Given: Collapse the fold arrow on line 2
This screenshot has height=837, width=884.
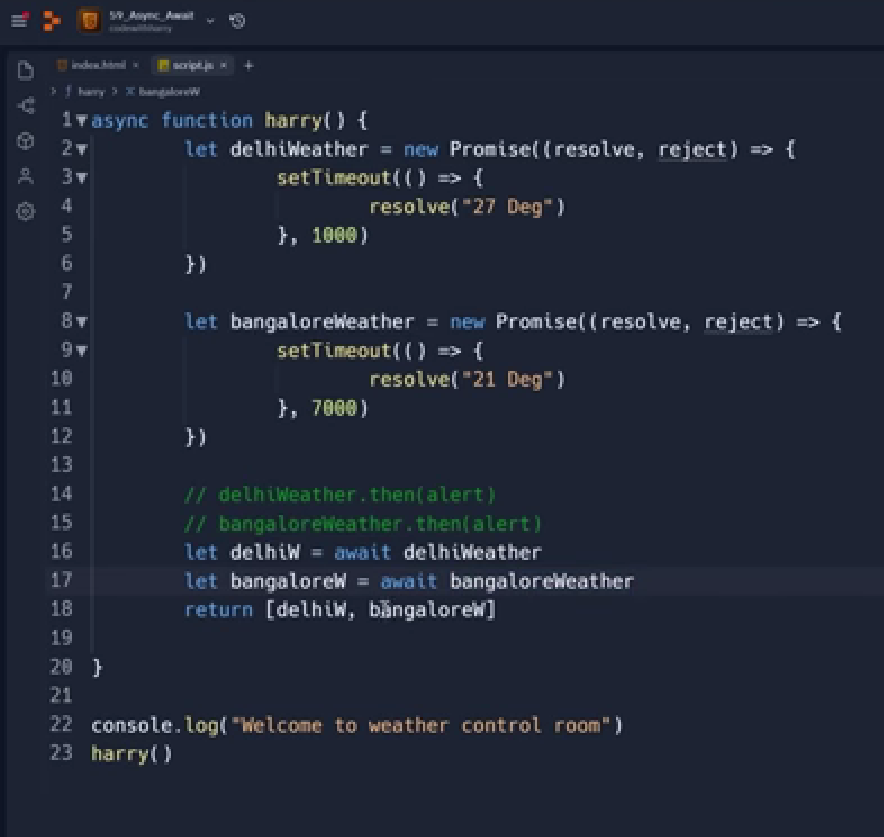Looking at the screenshot, I should tap(82, 149).
